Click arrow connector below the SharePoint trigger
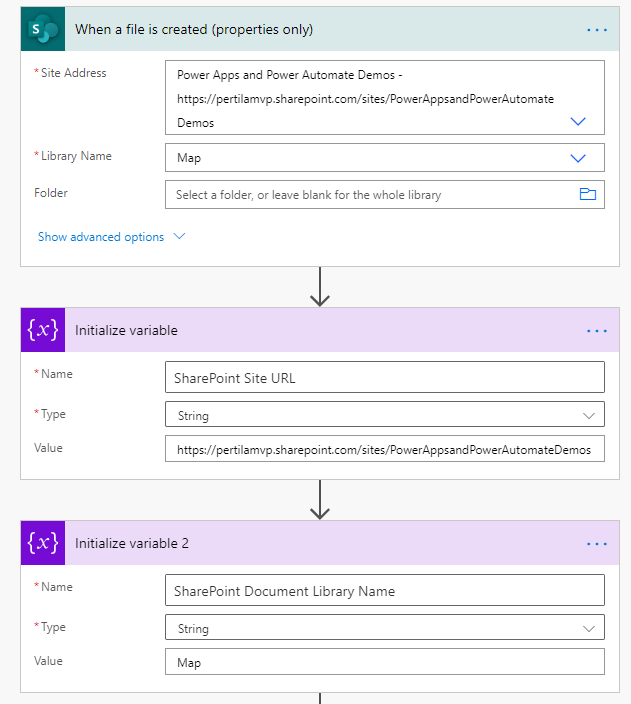631x704 pixels. (320, 287)
